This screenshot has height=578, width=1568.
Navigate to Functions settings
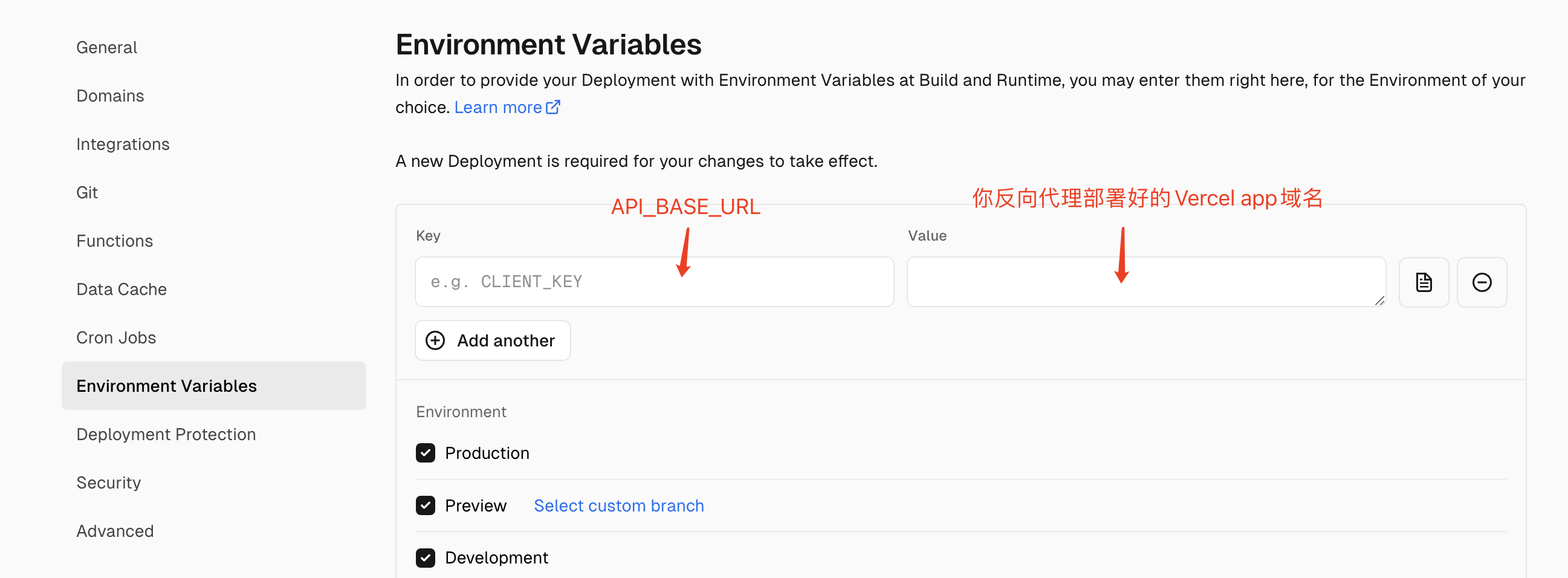click(114, 241)
